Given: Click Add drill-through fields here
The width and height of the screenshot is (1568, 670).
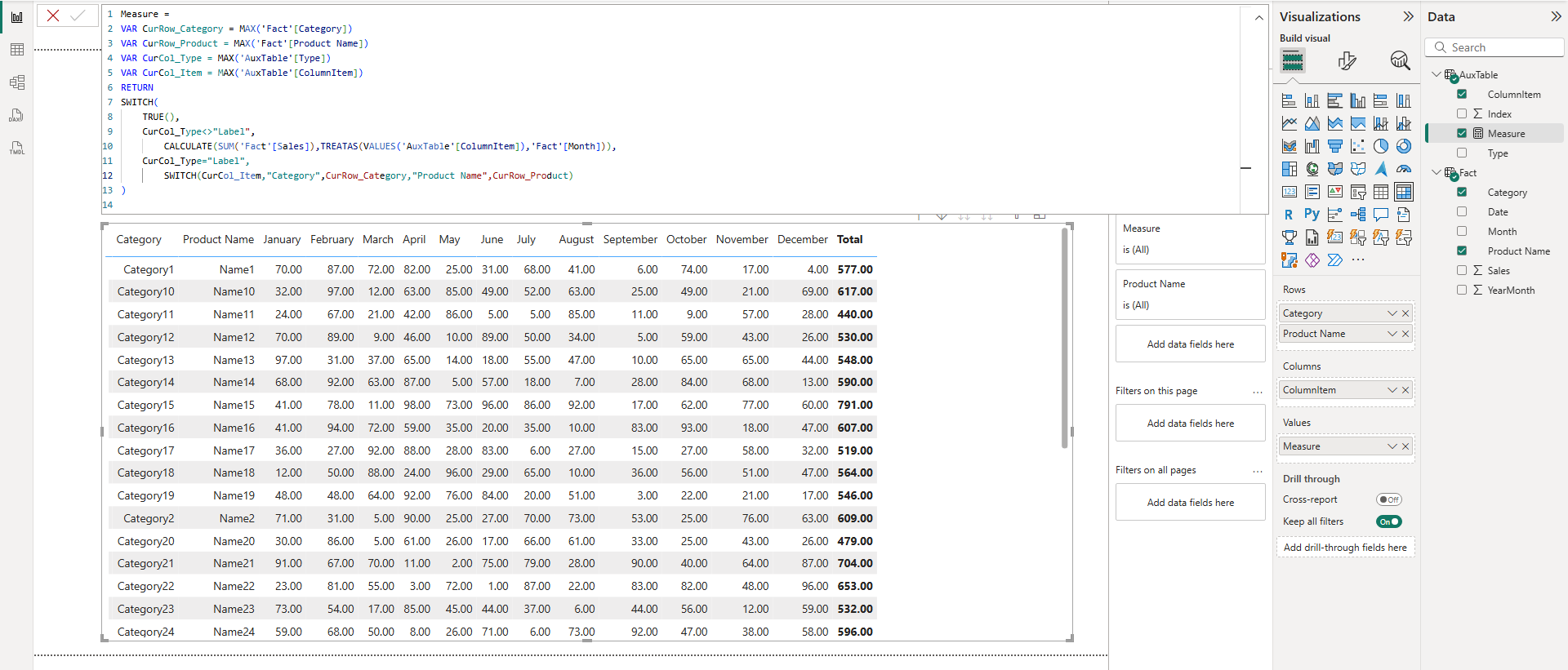Looking at the screenshot, I should pos(1345,548).
